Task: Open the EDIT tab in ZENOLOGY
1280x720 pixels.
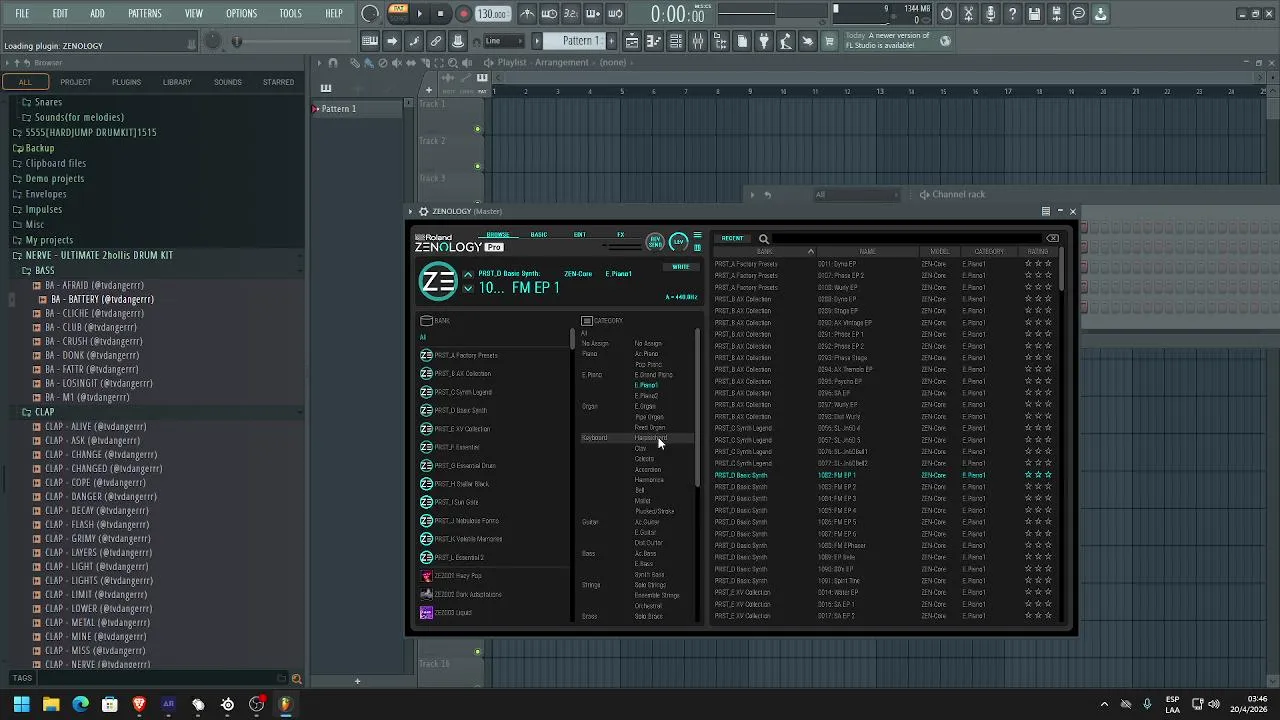Action: (580, 235)
